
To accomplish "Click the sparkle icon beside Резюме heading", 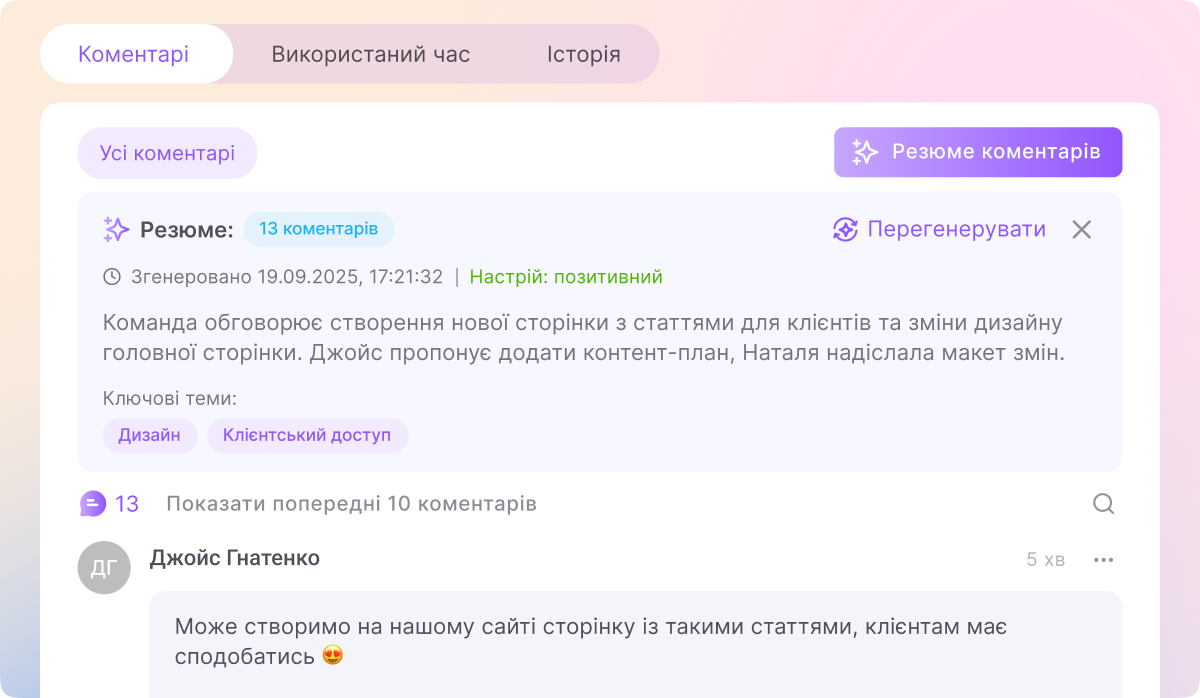I will [116, 230].
